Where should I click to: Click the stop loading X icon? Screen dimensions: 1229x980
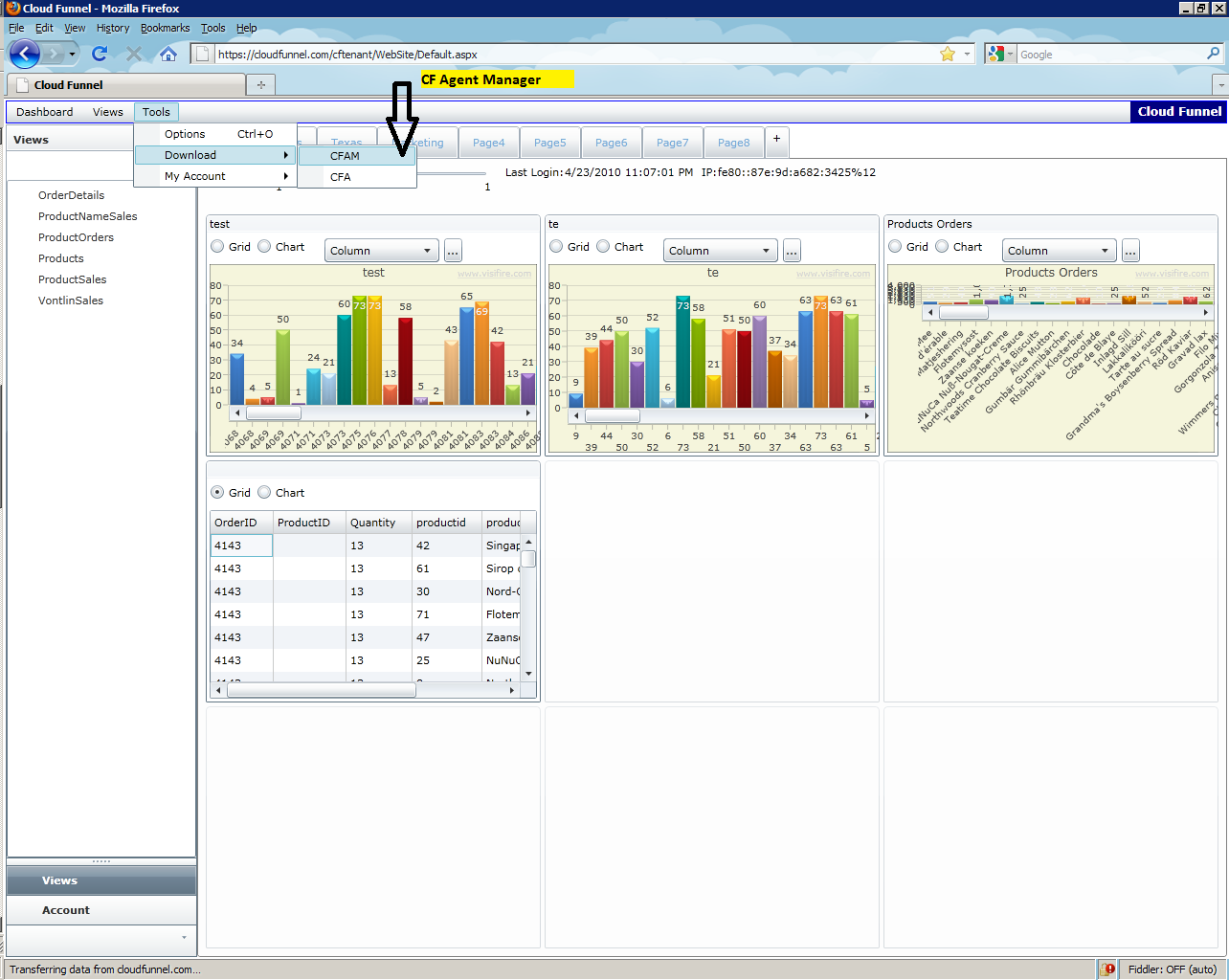(x=134, y=54)
